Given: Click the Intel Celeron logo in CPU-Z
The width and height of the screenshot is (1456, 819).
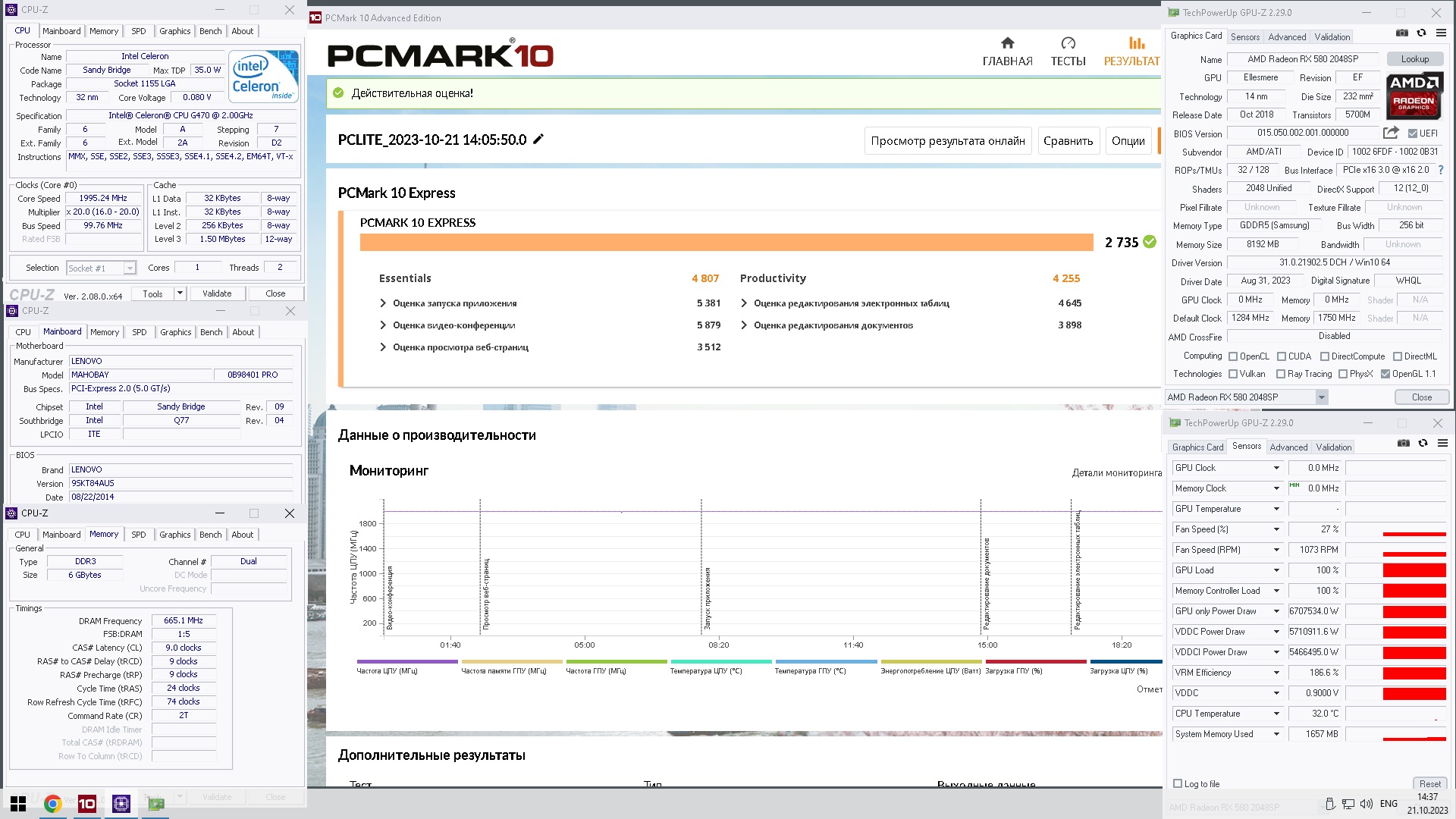Looking at the screenshot, I should (x=264, y=77).
